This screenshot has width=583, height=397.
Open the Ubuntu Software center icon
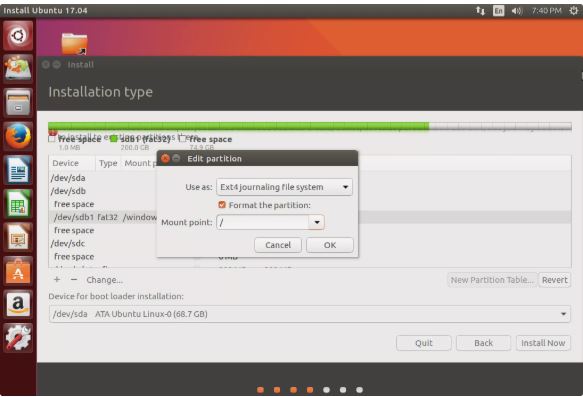17,271
